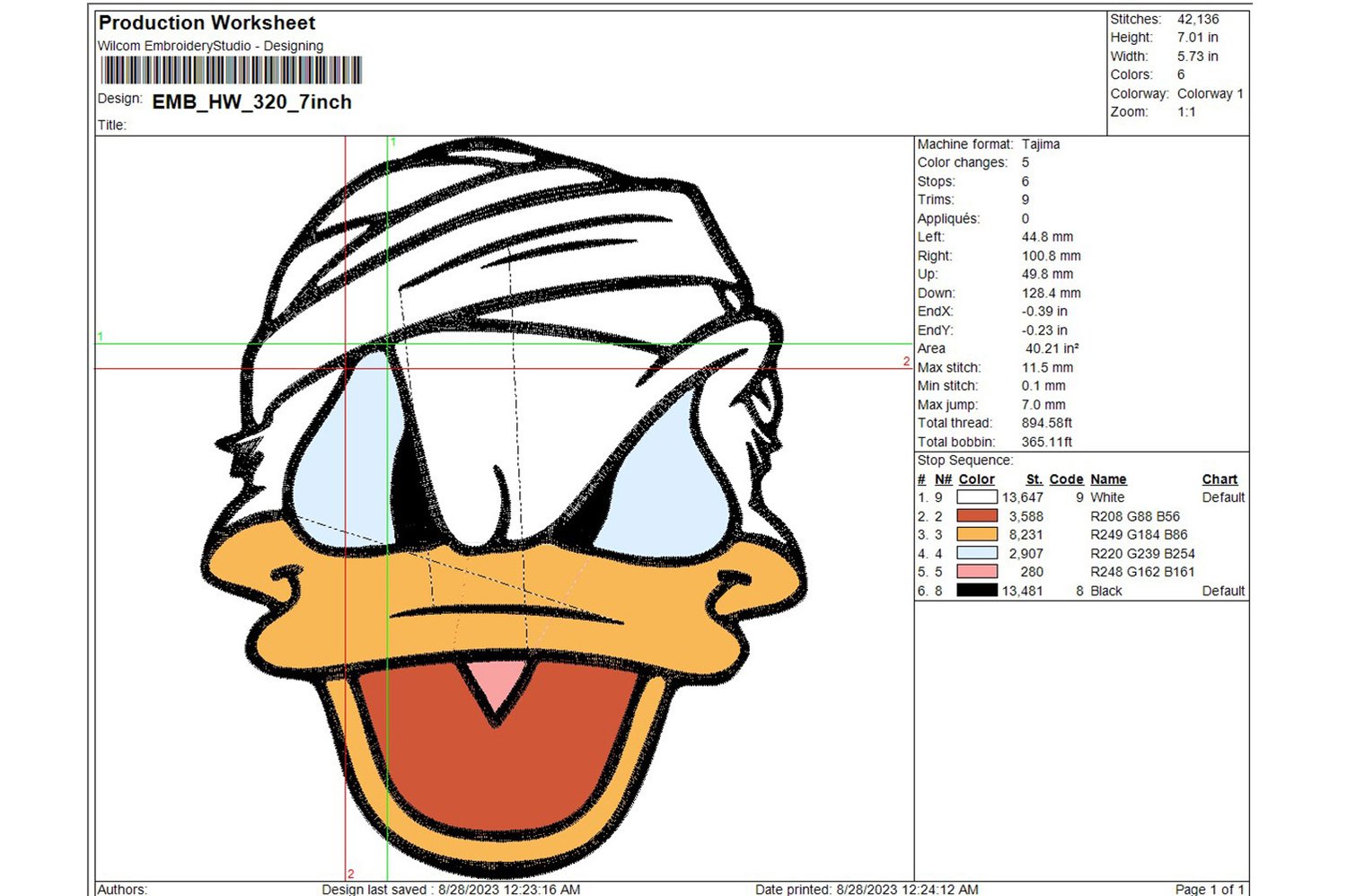
Task: Click the color name "White"
Action: [1107, 497]
